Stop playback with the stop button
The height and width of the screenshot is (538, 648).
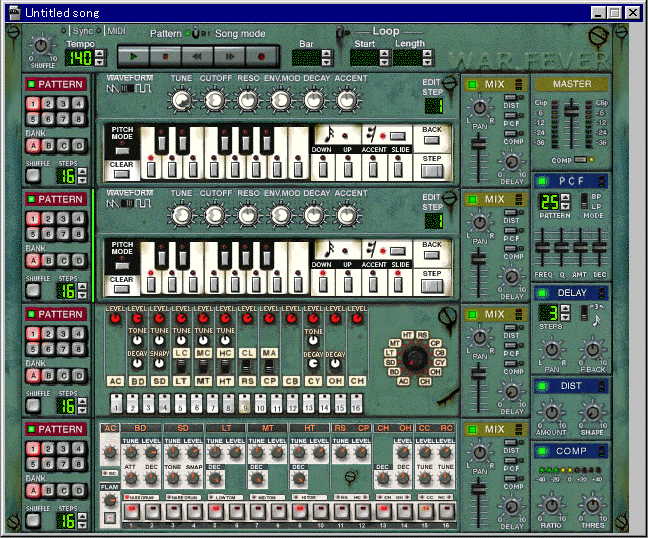coord(165,57)
